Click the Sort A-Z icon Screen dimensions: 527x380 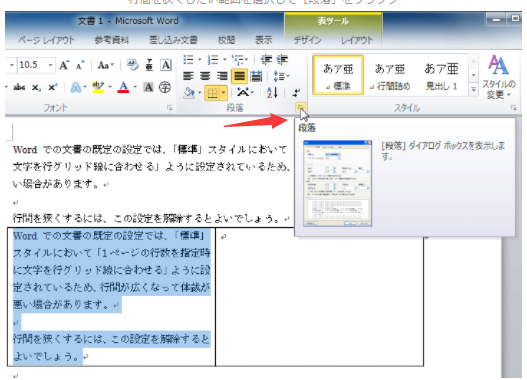click(272, 92)
